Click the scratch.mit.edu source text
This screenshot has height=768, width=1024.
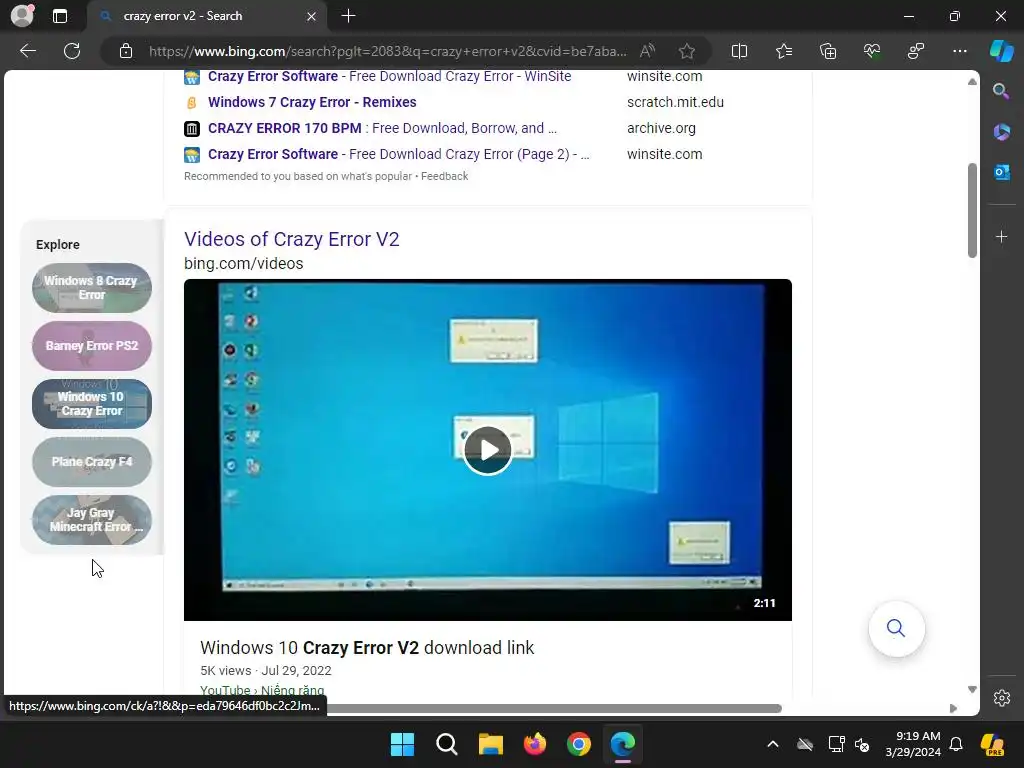(x=675, y=103)
